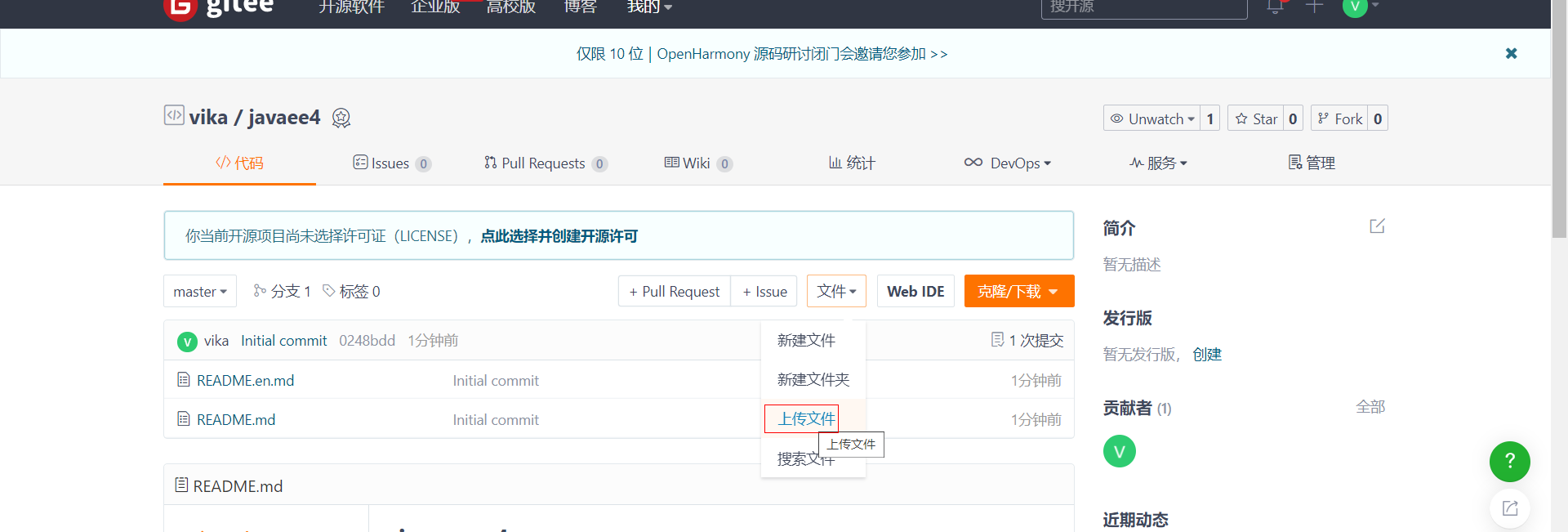Edit the 简介 description icon
Screen dimensions: 1568x532
tap(1378, 226)
